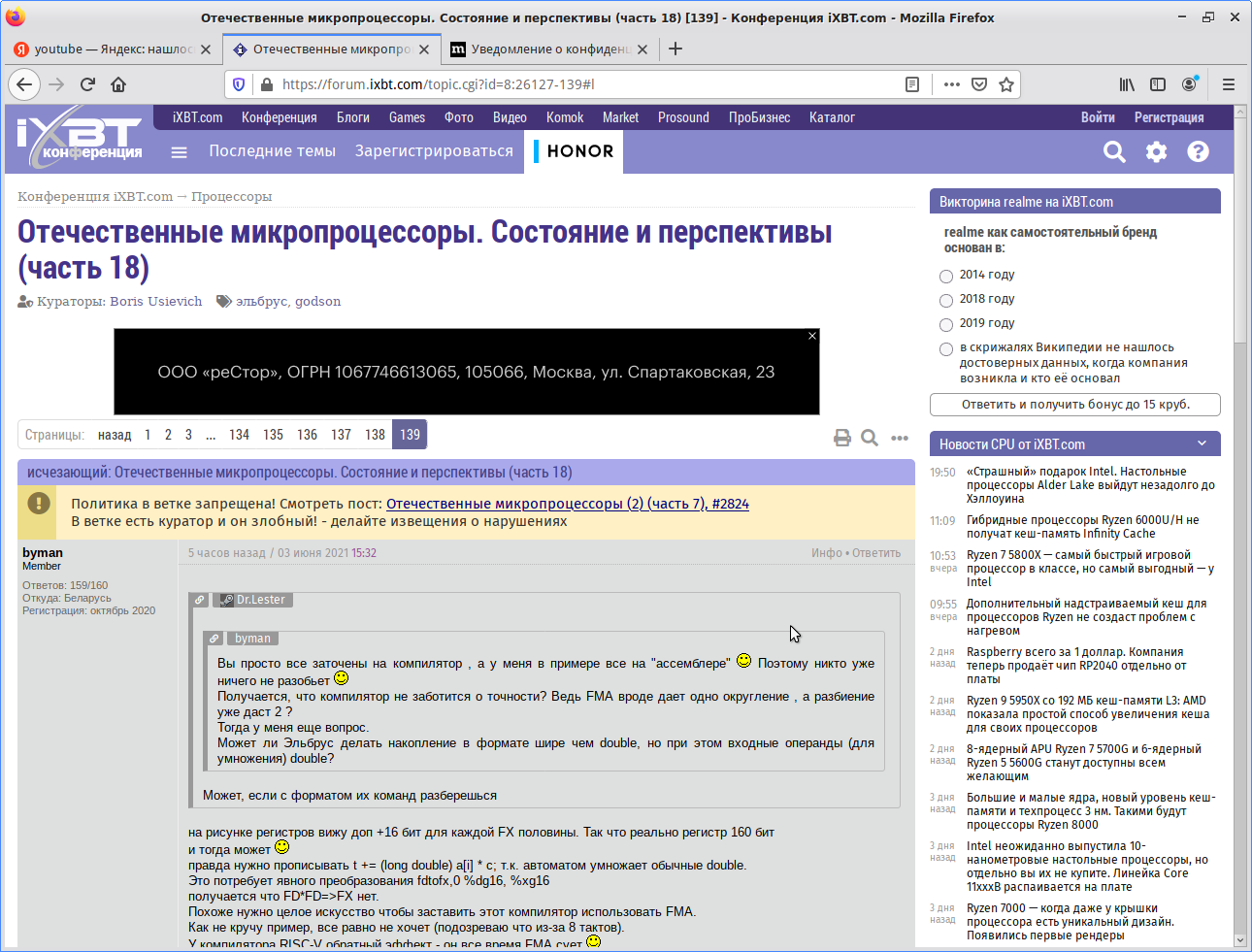Open forum help question mark icon
The width and height of the screenshot is (1252, 952).
point(1199,151)
